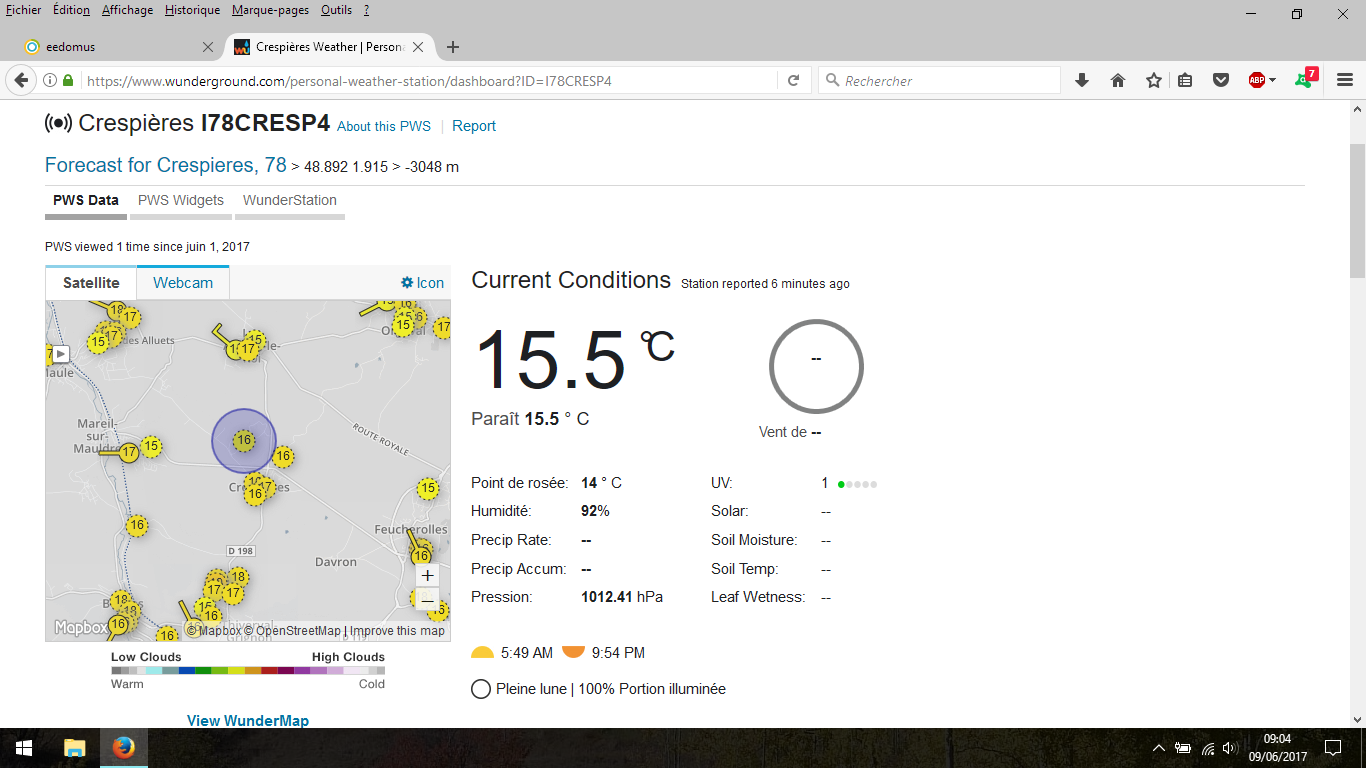The width and height of the screenshot is (1366, 768).
Task: Click the map play arrow button
Action: (x=60, y=353)
